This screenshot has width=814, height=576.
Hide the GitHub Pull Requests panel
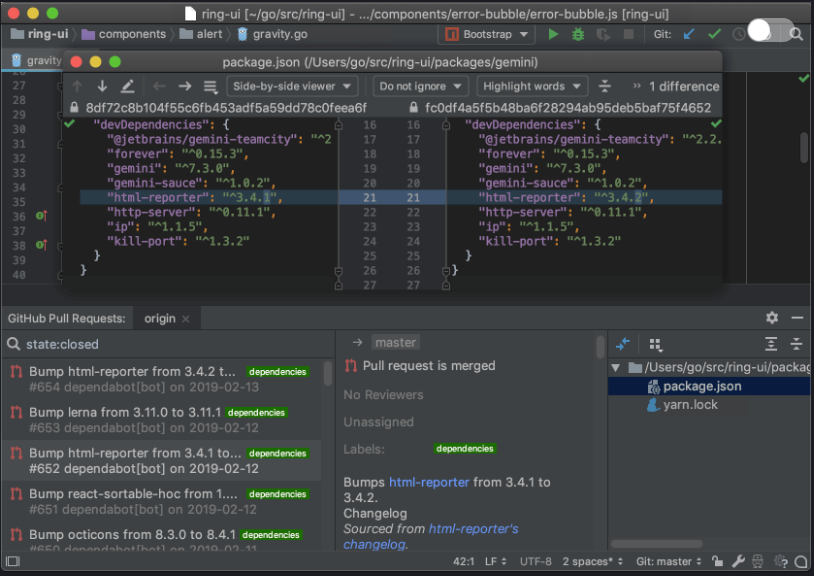pyautogui.click(x=797, y=318)
